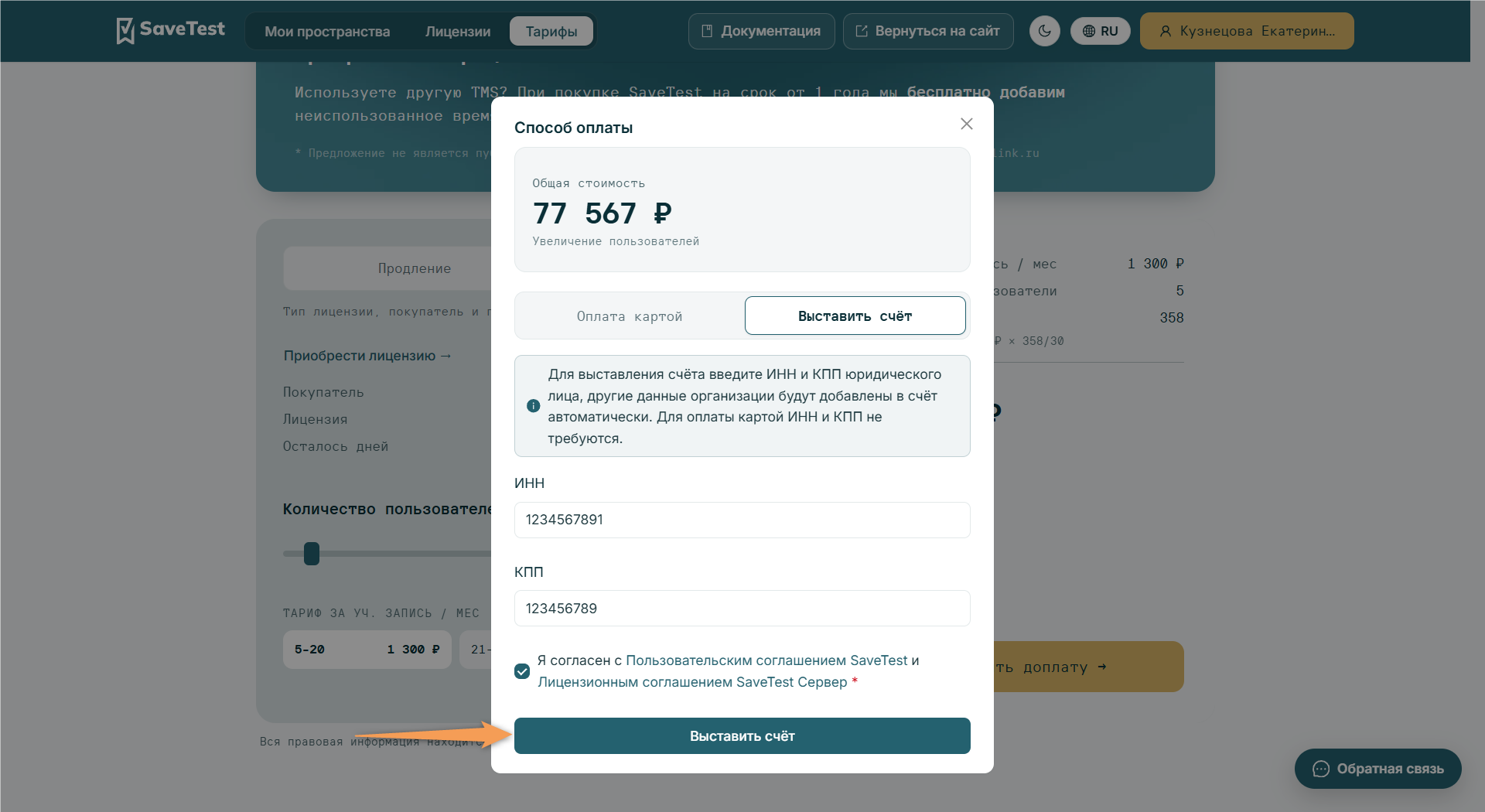Select Оплата картой payment method
1485x812 pixels.
click(630, 316)
